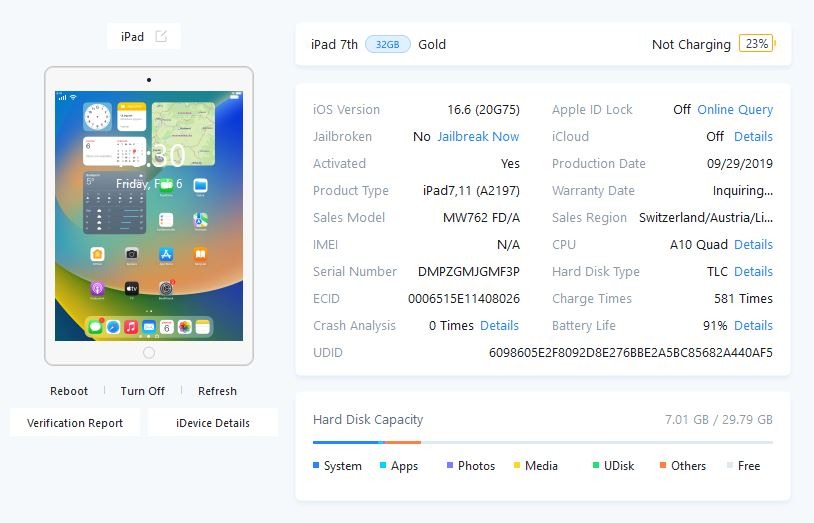Reboot the connected iPad
This screenshot has height=523, width=814.
(69, 391)
